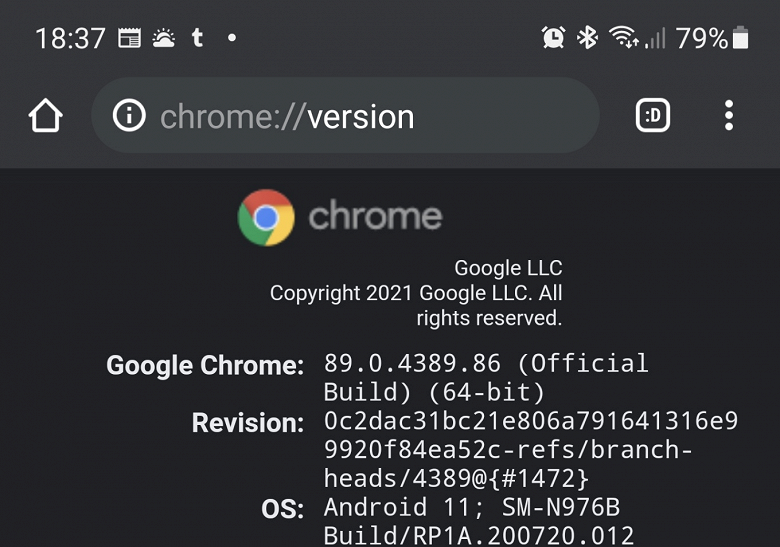
Task: Tap the battery status icon
Action: (740, 38)
